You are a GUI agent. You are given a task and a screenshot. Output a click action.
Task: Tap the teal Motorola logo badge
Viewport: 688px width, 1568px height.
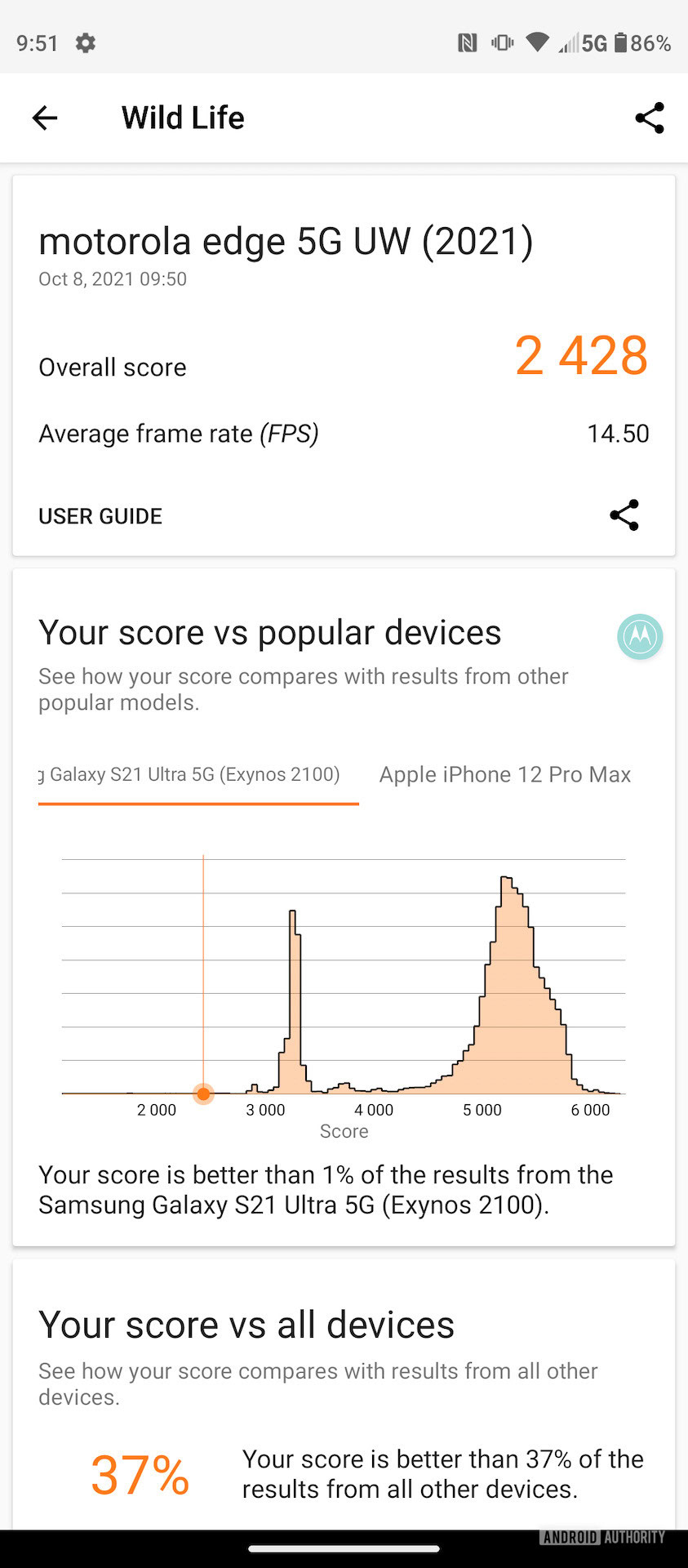(x=640, y=637)
